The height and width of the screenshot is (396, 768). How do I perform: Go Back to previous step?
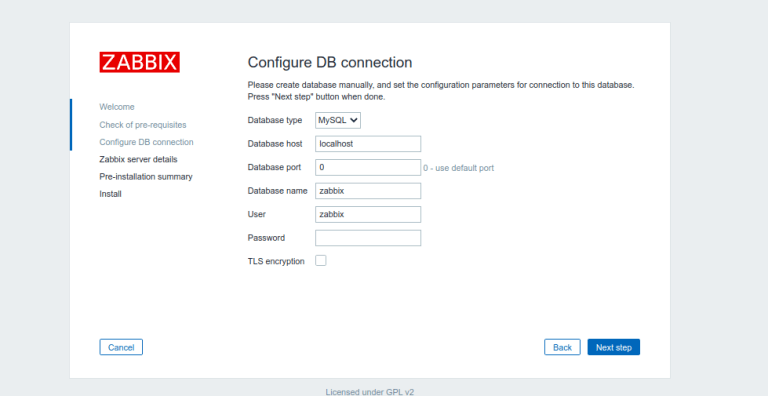click(562, 347)
